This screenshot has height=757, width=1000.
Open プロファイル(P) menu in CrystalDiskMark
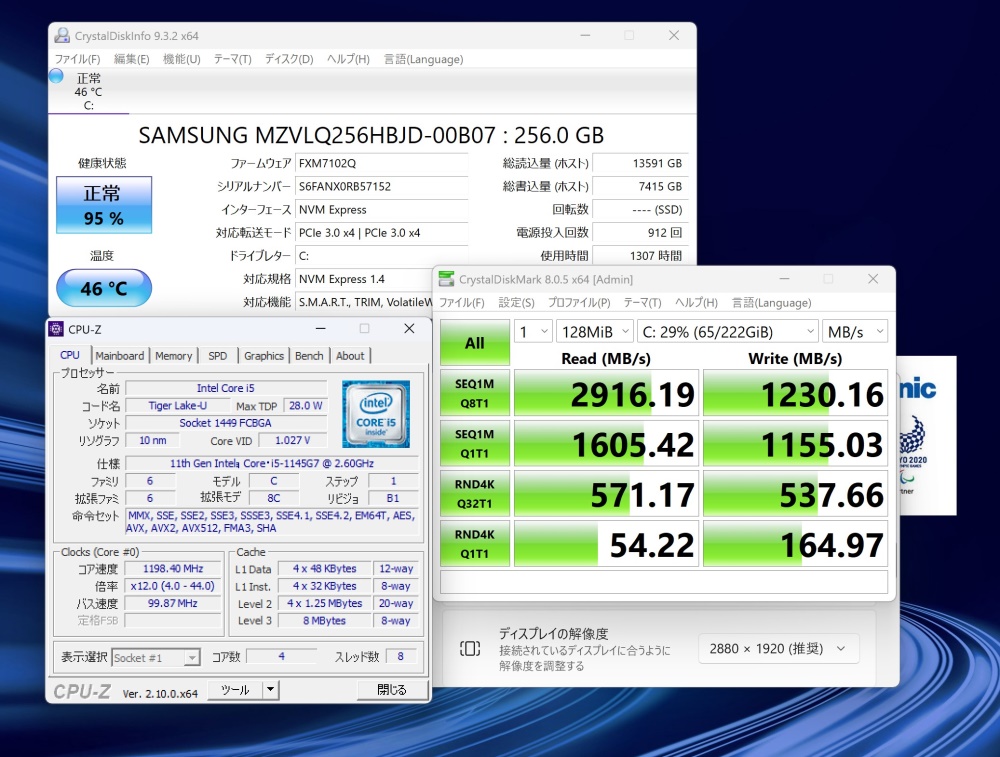point(579,303)
